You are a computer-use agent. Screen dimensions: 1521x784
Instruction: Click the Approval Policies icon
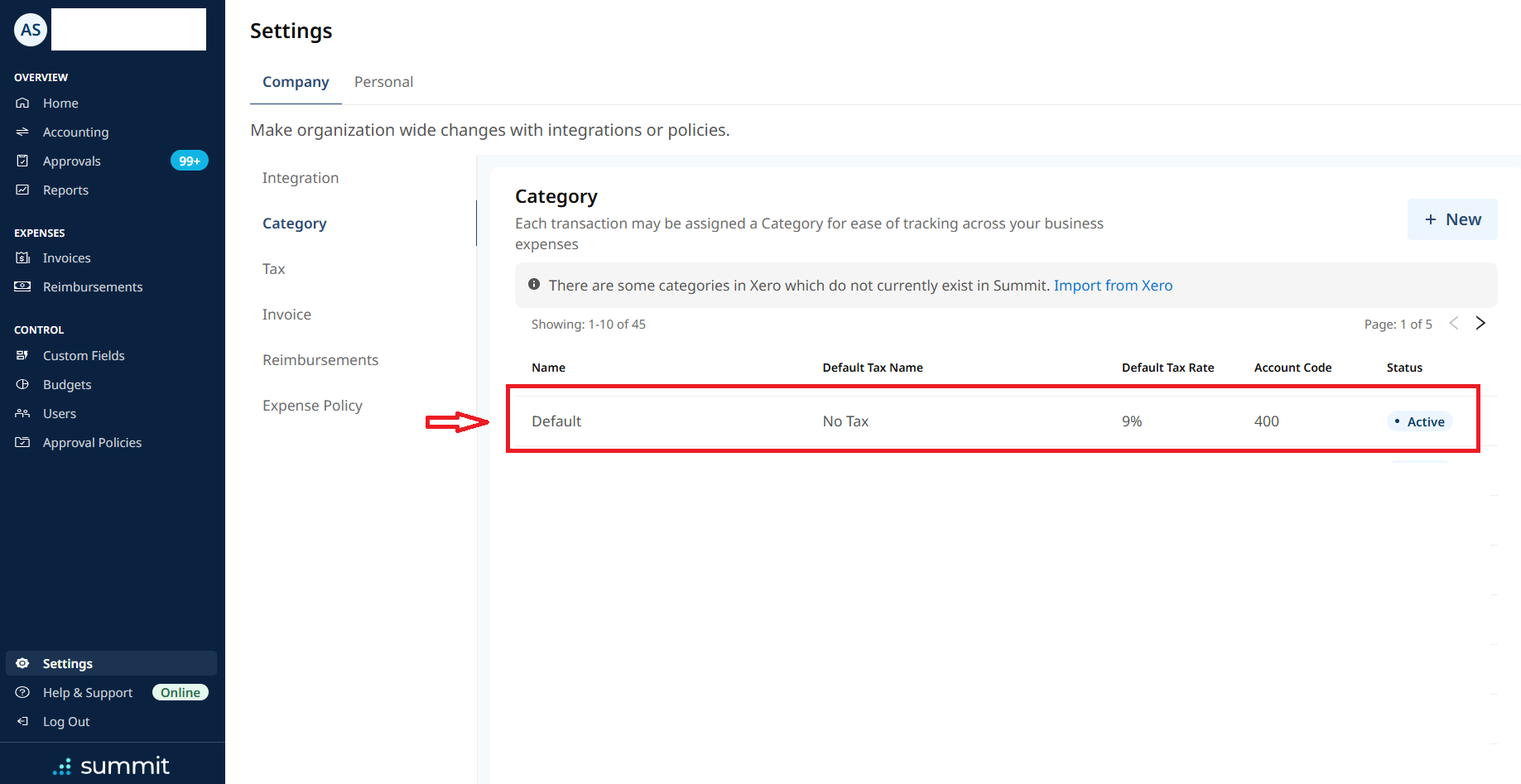click(22, 442)
